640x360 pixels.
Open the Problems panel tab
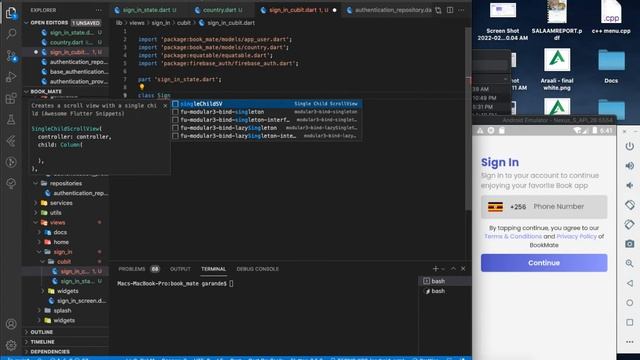pyautogui.click(x=138, y=269)
